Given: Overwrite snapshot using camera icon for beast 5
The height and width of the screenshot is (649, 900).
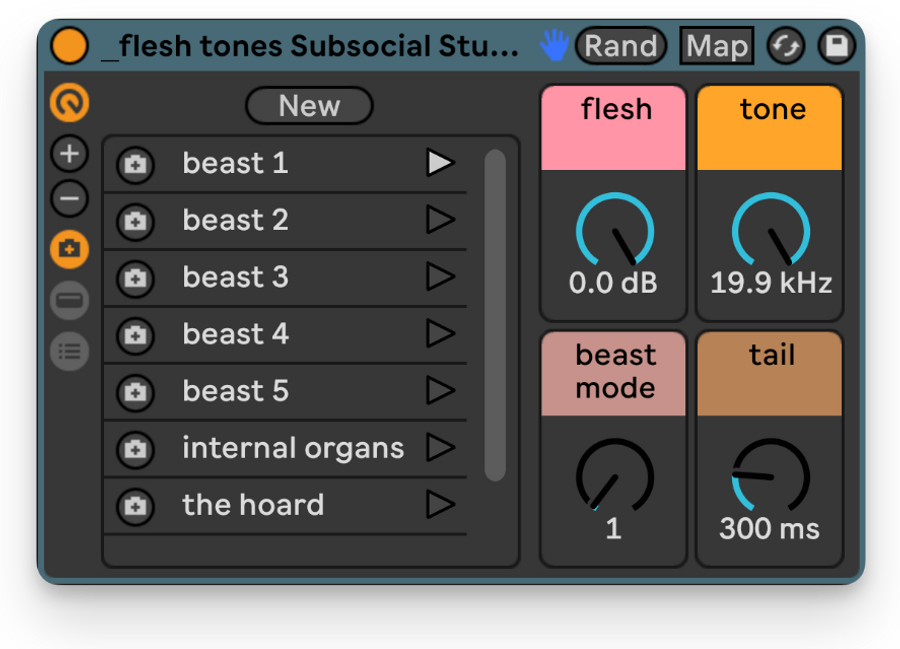Looking at the screenshot, I should pos(135,392).
